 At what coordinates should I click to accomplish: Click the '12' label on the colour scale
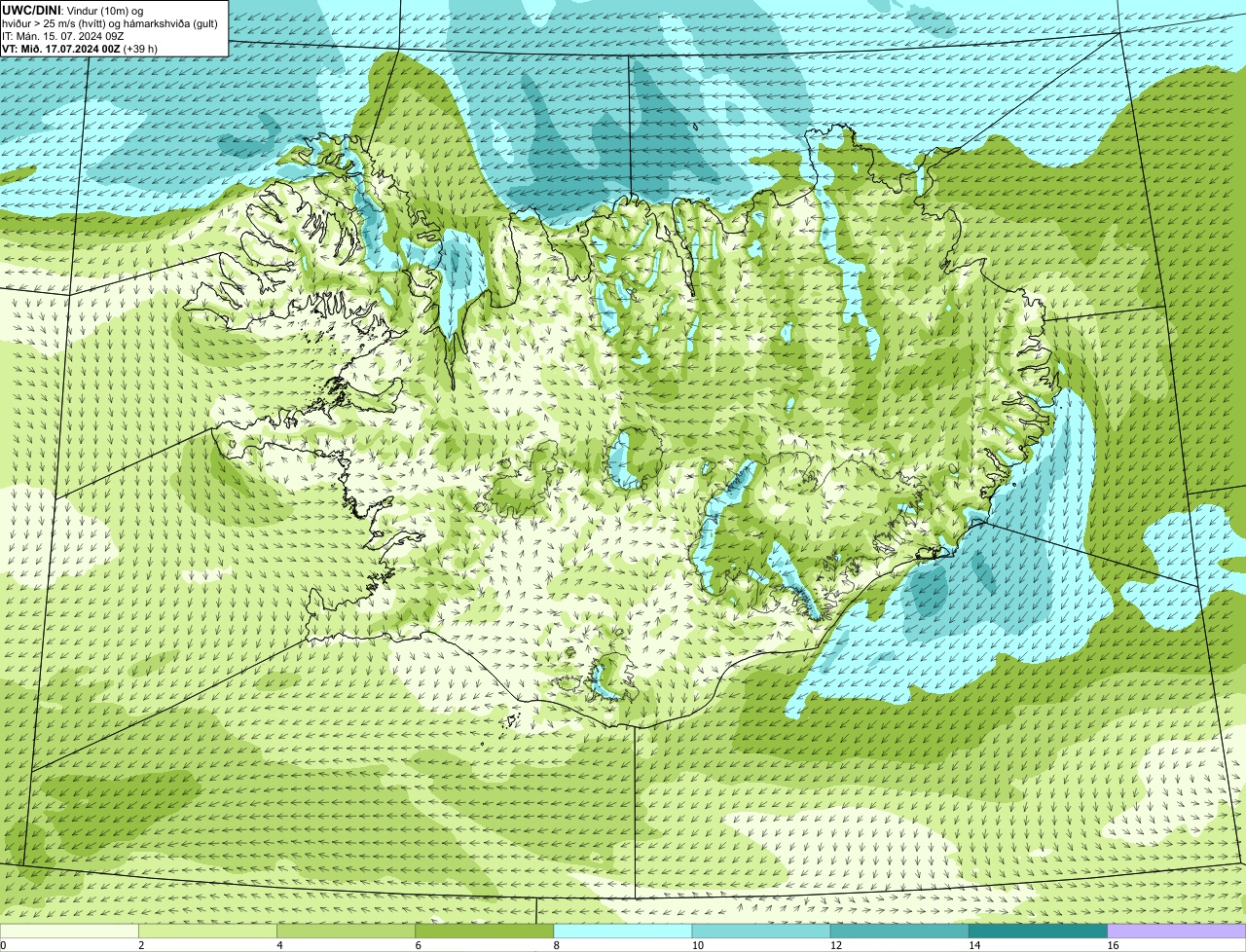pos(835,945)
